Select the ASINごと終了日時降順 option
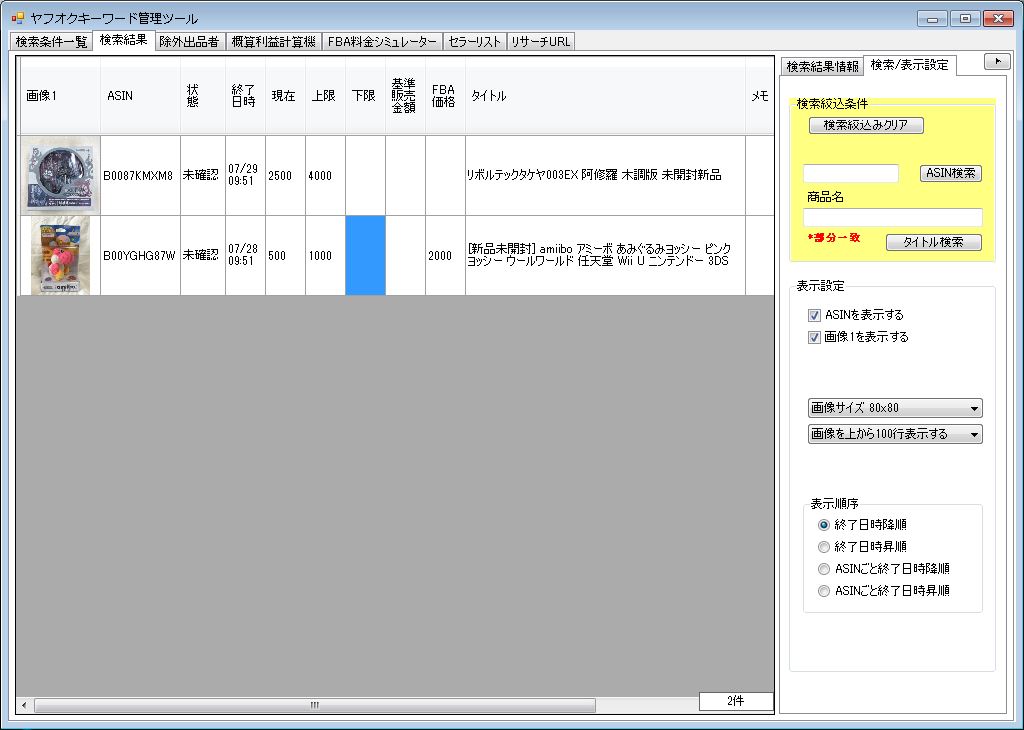The height and width of the screenshot is (730, 1024). [x=824, y=569]
